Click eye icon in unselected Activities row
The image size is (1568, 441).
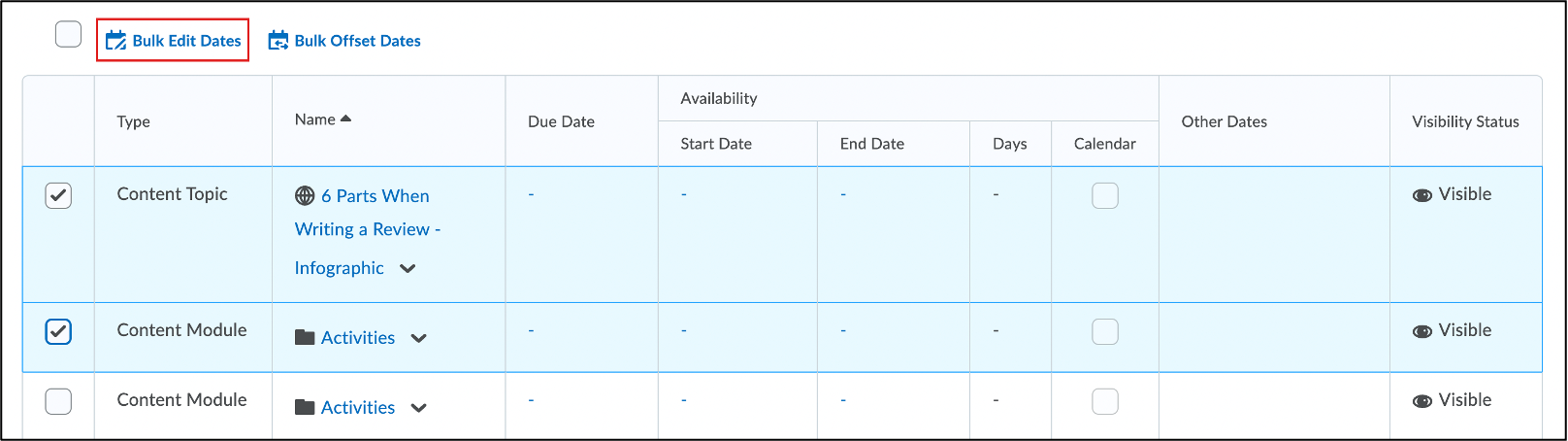click(1422, 401)
